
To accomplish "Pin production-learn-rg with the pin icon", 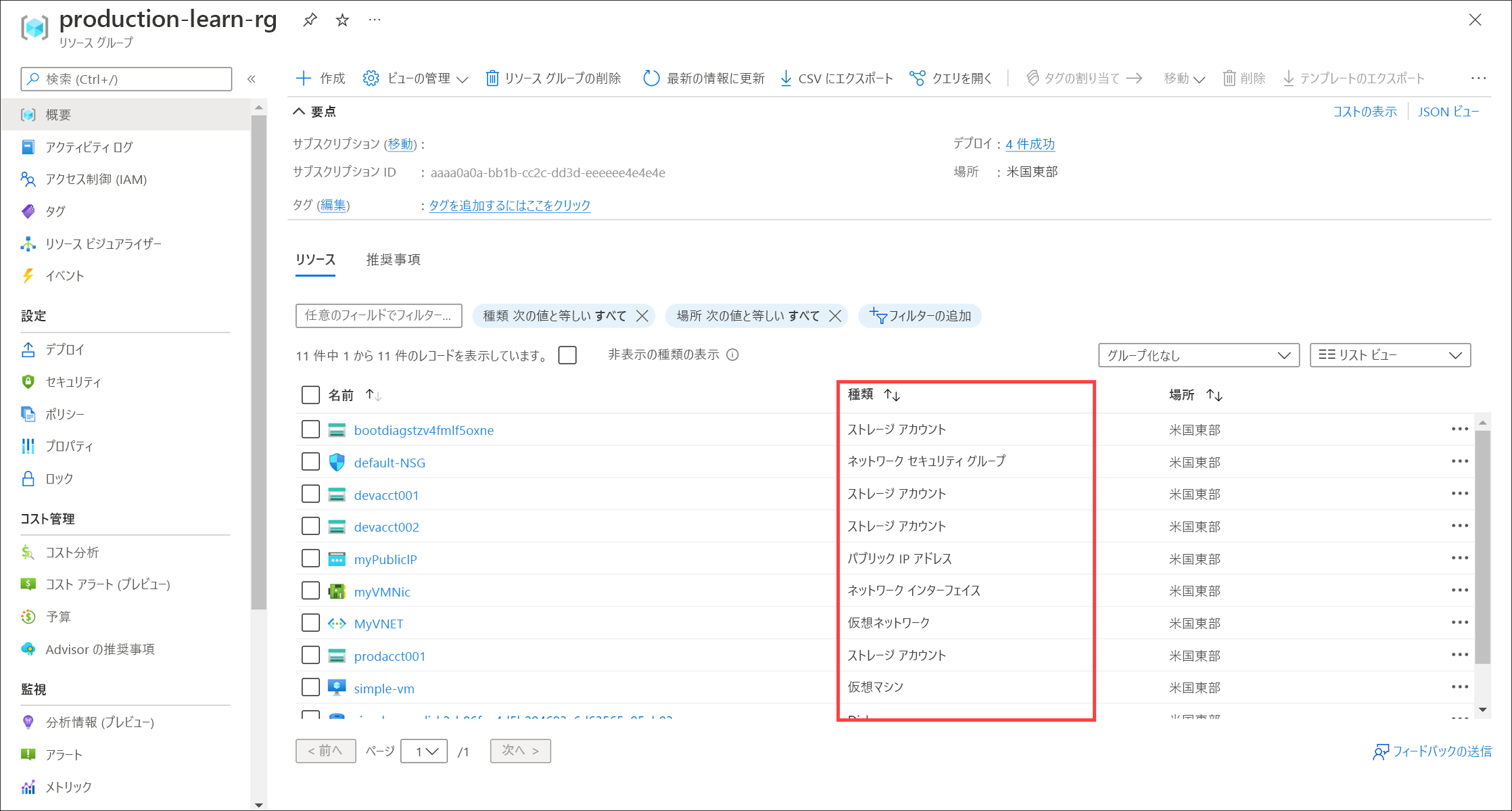I will pyautogui.click(x=310, y=20).
